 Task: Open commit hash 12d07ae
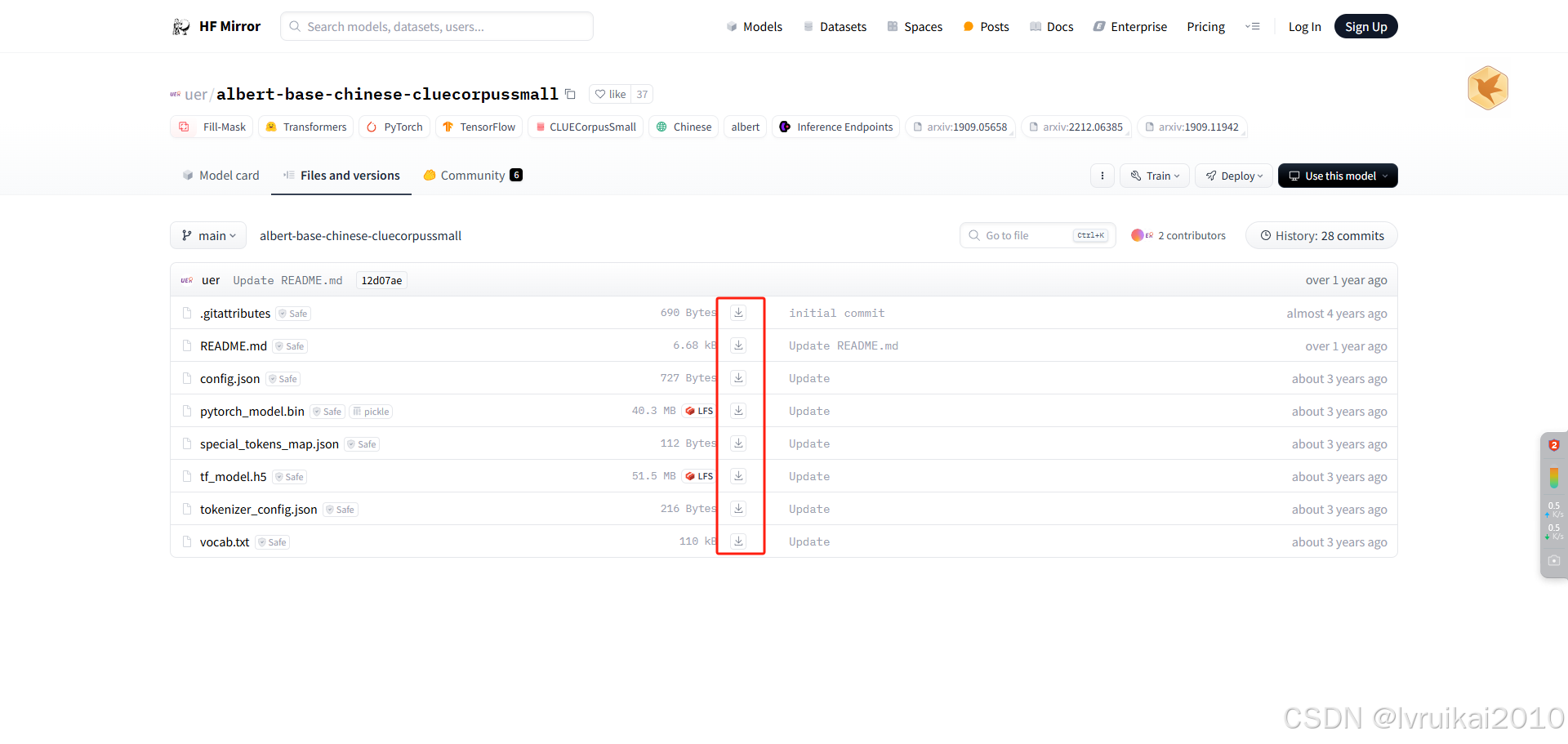click(x=381, y=280)
